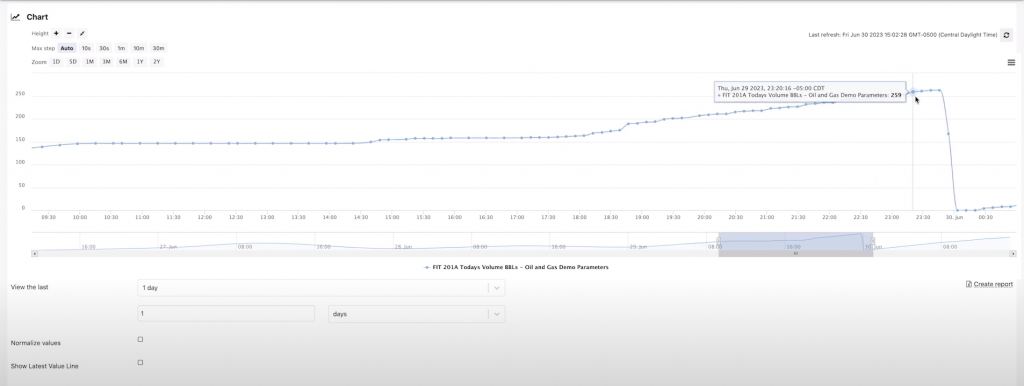The height and width of the screenshot is (386, 1024).
Task: Select the Auto max step option
Action: point(67,48)
